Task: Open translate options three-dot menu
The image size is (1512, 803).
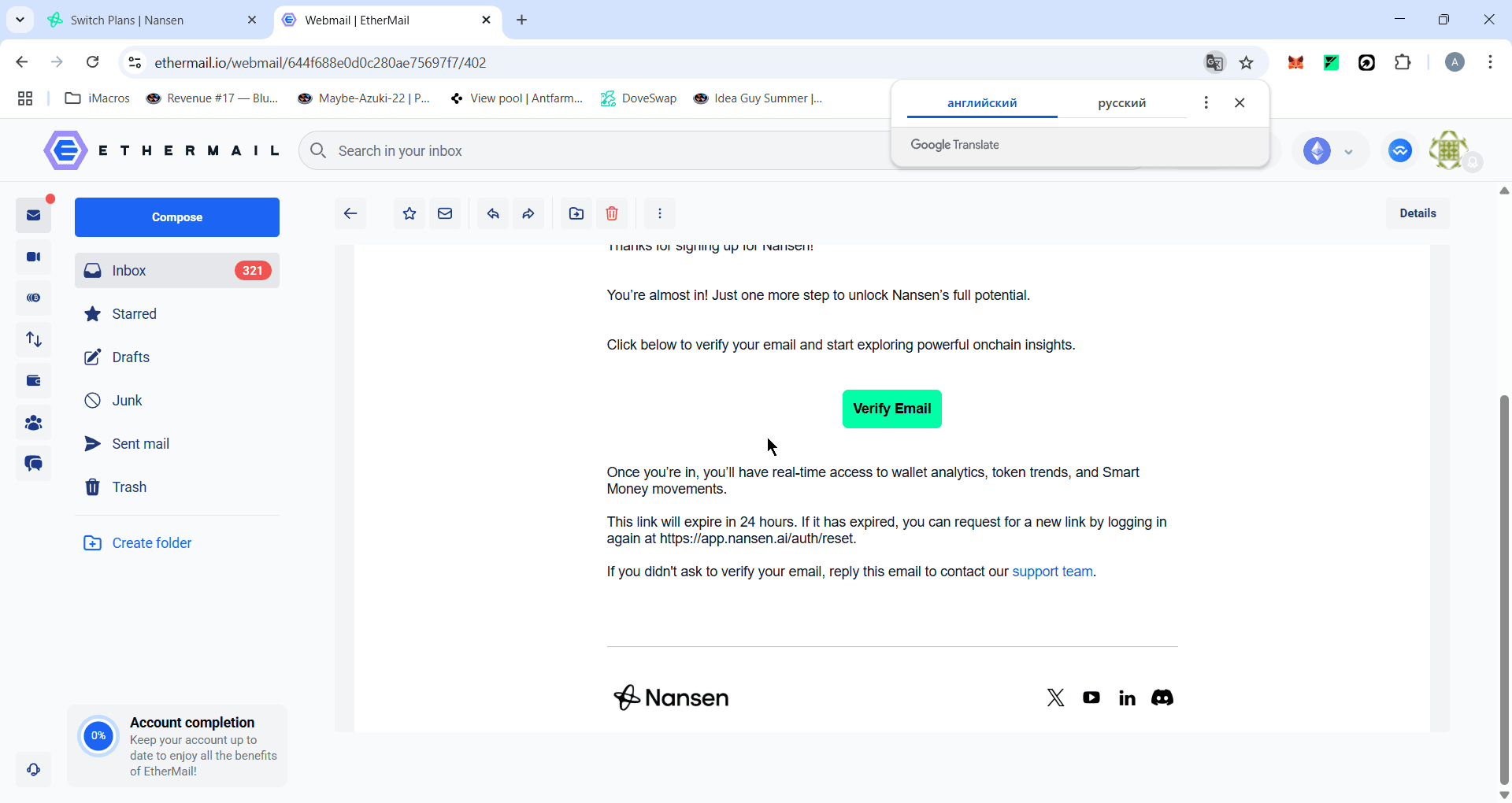Action: pos(1206,102)
